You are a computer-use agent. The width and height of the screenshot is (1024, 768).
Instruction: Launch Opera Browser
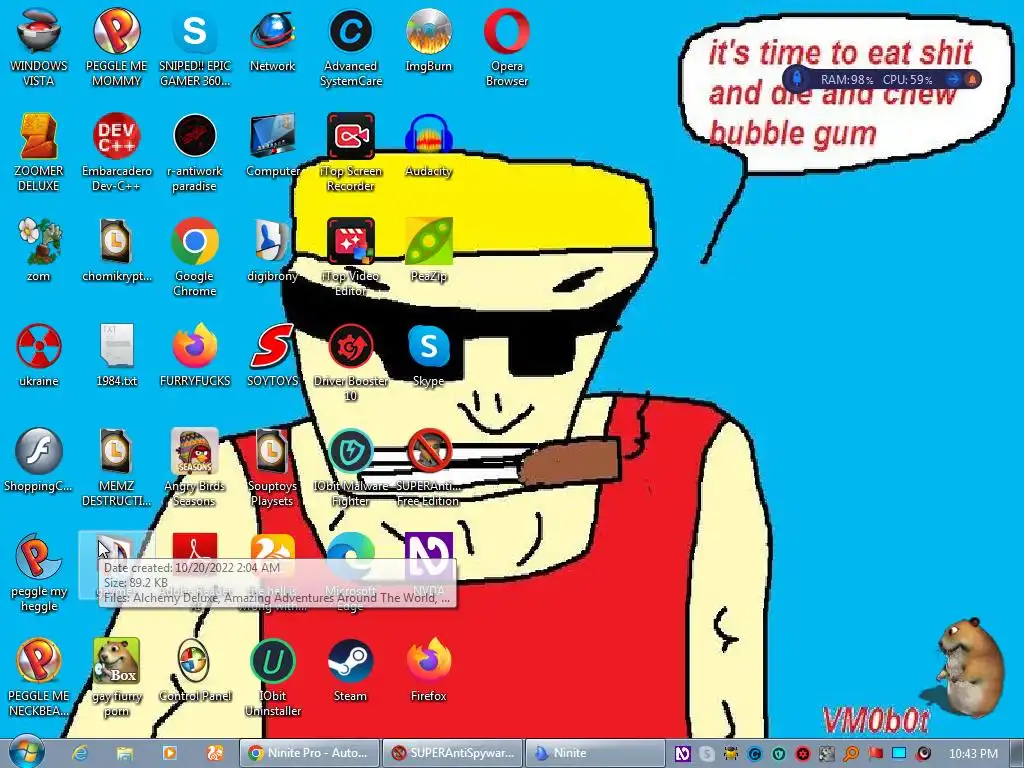tap(507, 47)
